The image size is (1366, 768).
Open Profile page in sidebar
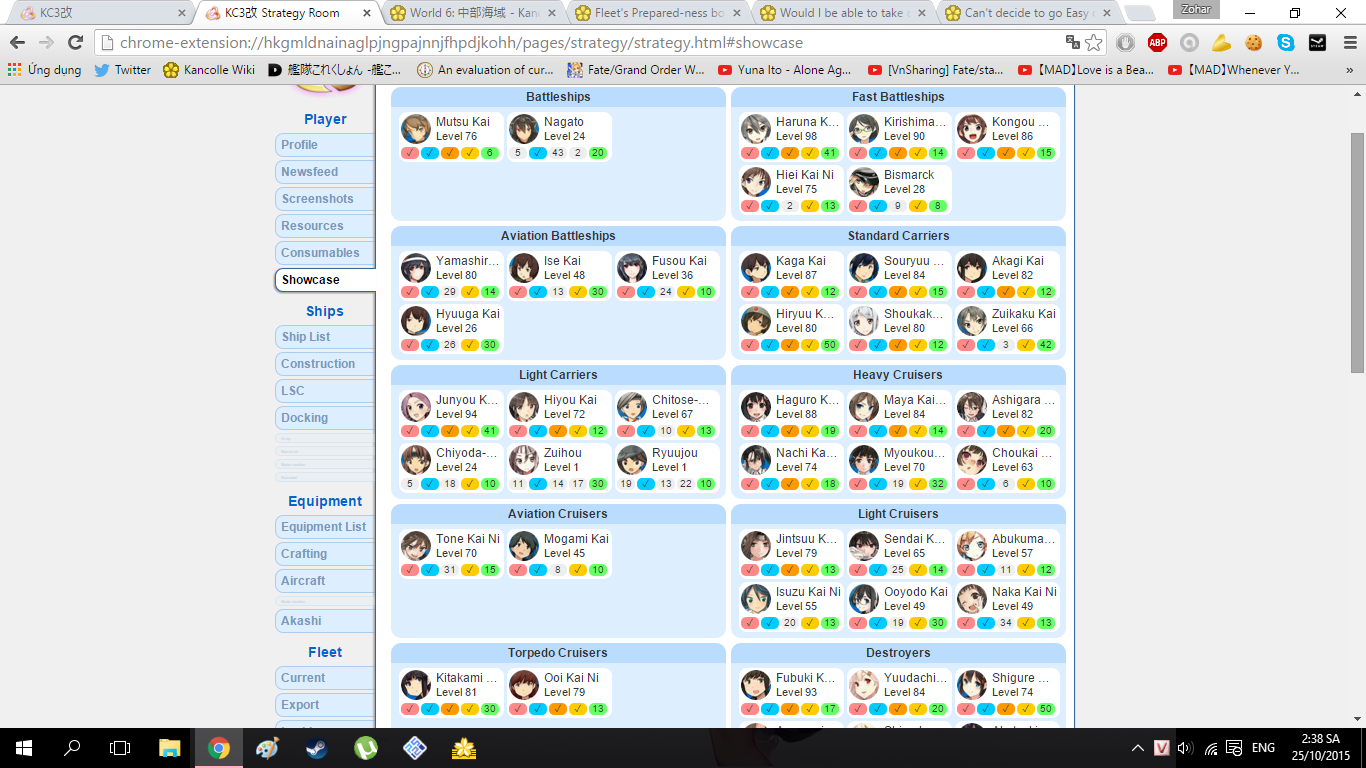325,145
